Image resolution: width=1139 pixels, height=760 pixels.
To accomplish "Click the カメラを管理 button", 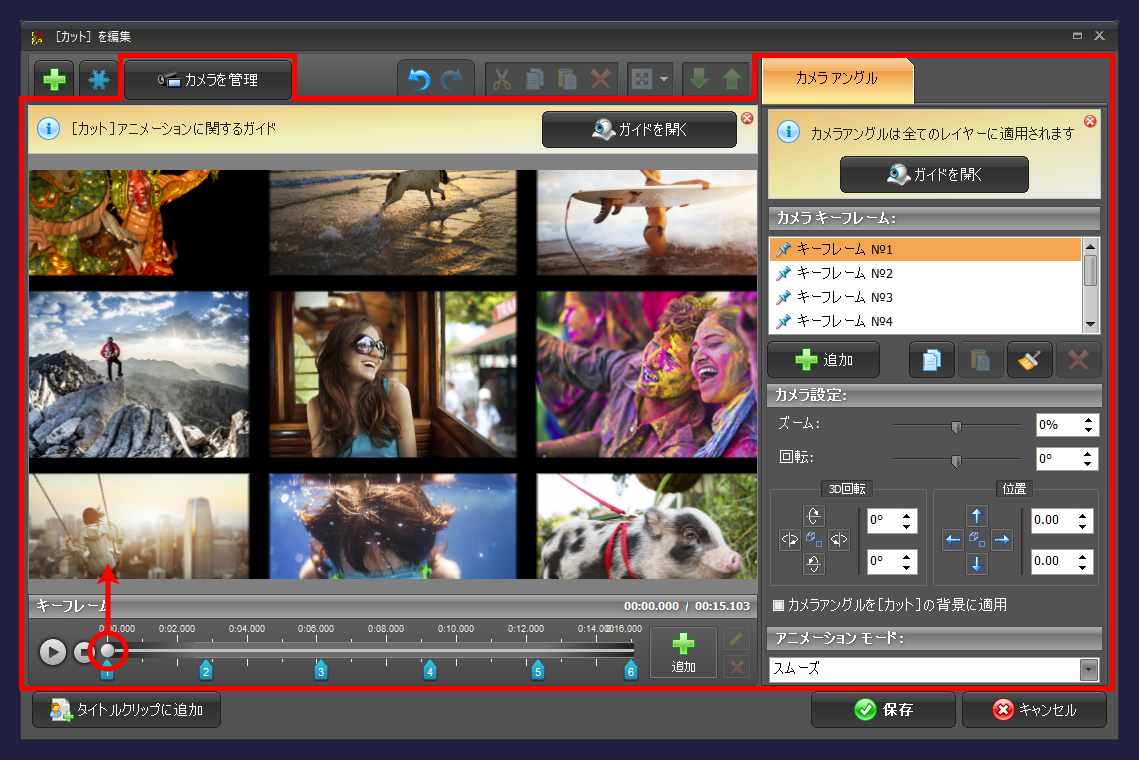I will (x=208, y=80).
